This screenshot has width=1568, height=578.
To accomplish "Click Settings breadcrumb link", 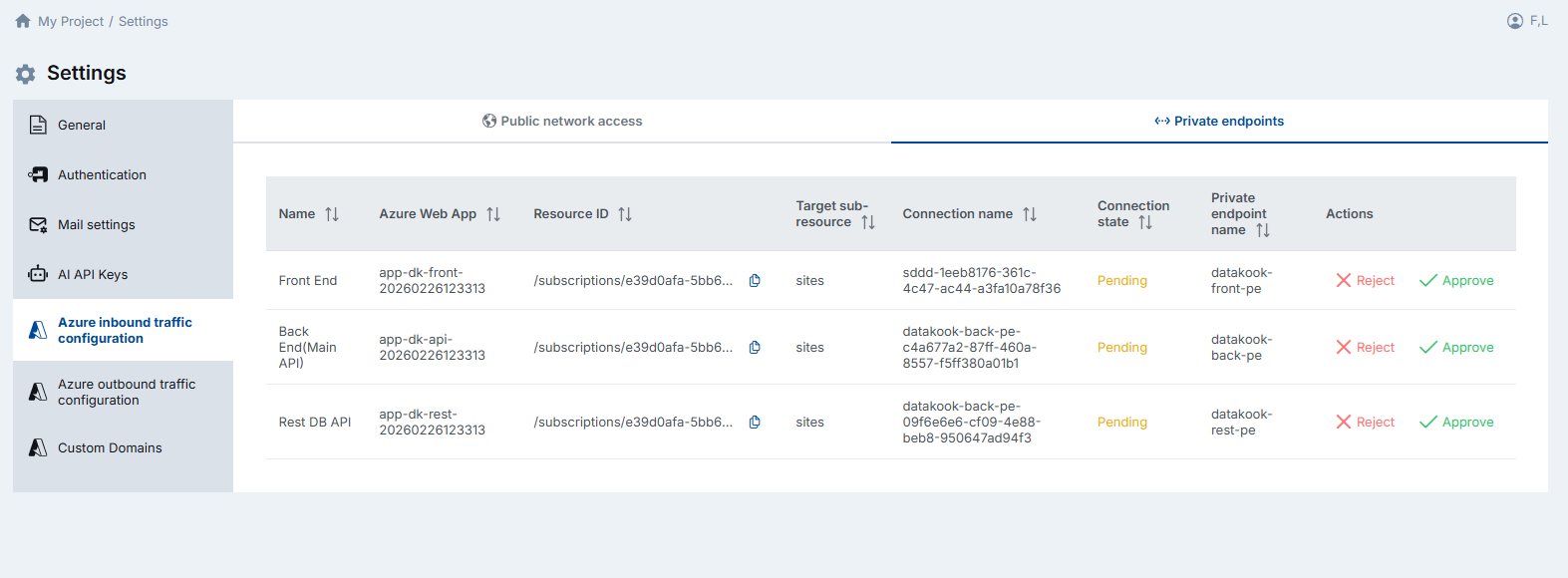I will tap(143, 21).
